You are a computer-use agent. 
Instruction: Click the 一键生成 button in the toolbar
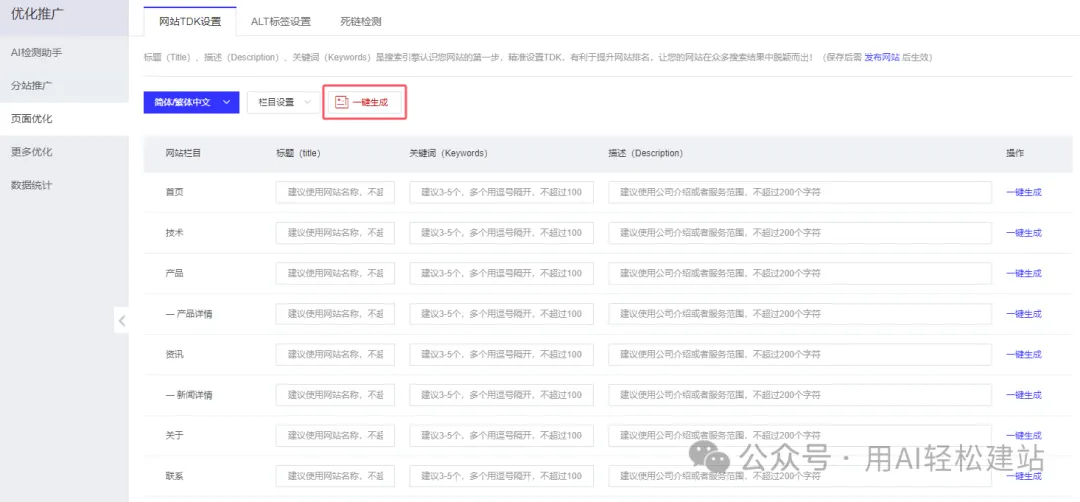point(364,102)
